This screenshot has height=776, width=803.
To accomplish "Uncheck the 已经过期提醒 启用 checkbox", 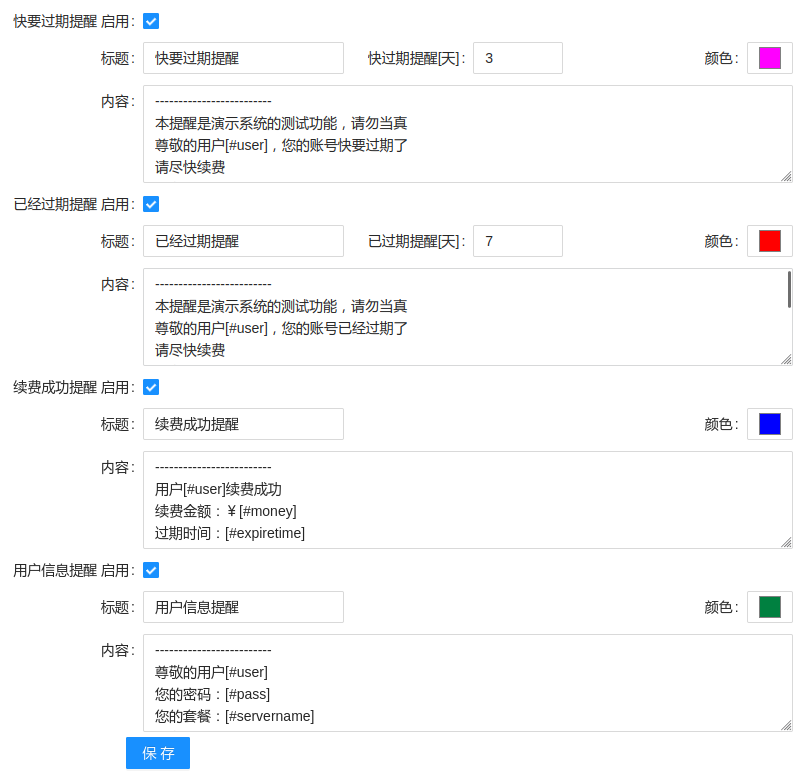I will click(151, 204).
